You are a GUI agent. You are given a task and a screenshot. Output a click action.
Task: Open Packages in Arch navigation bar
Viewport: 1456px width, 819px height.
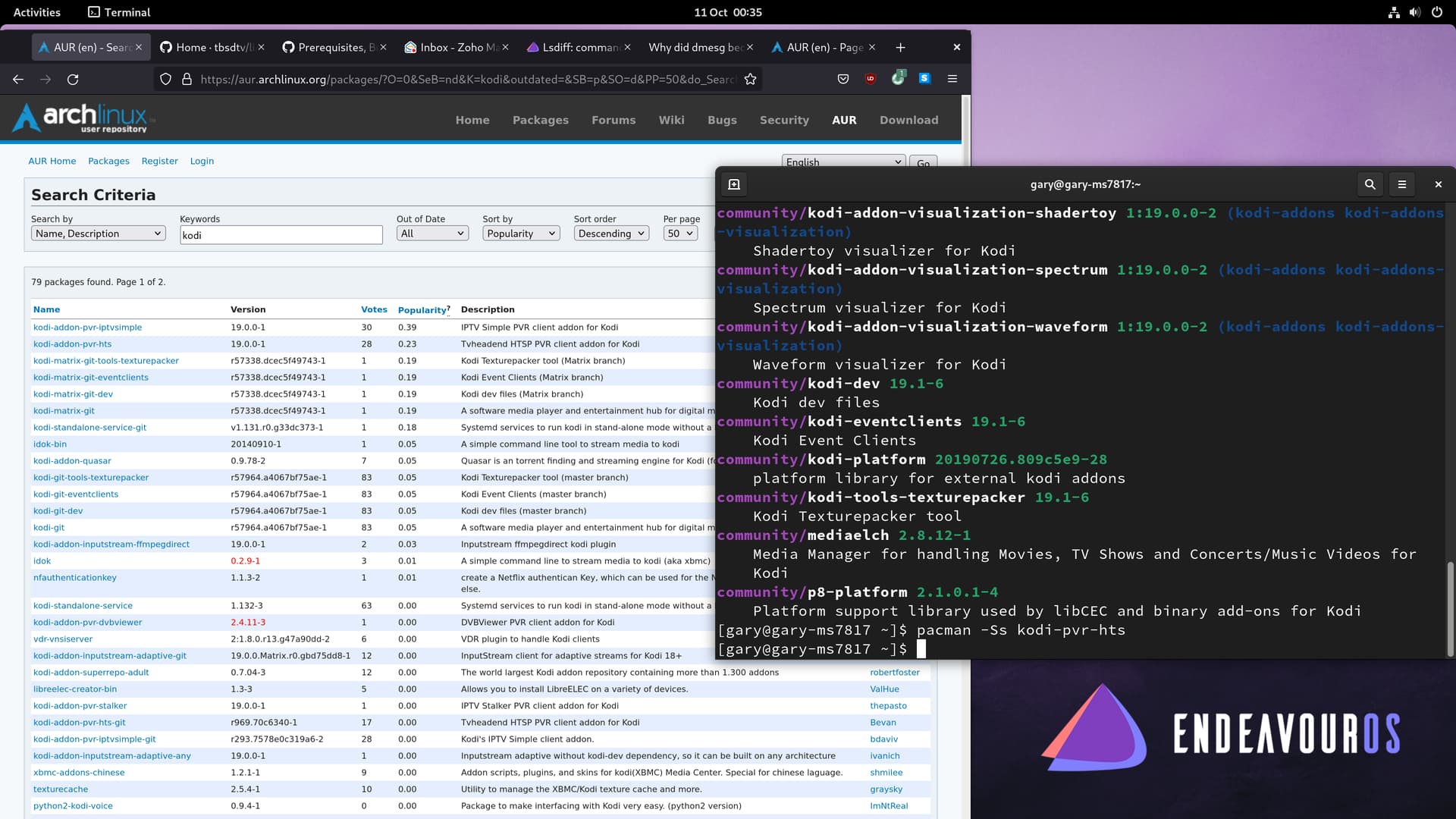coord(540,120)
